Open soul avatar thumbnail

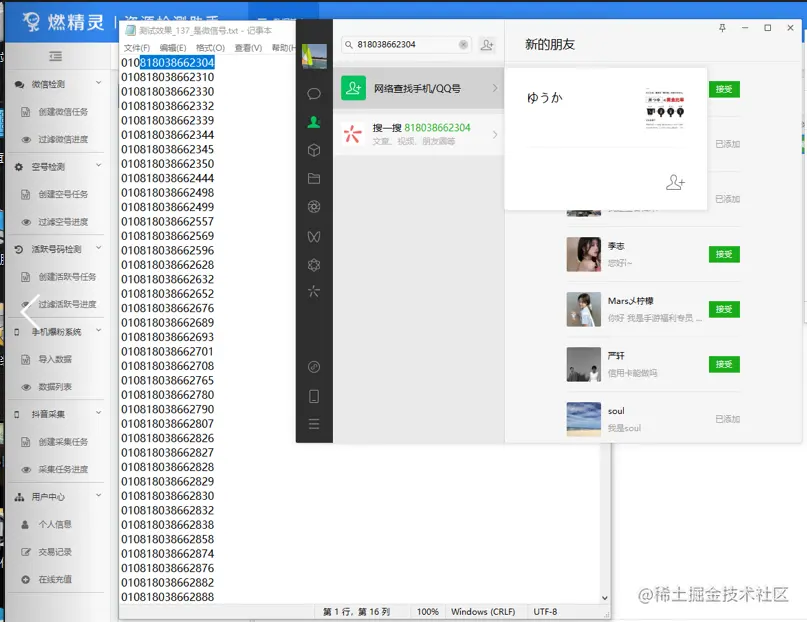click(584, 419)
